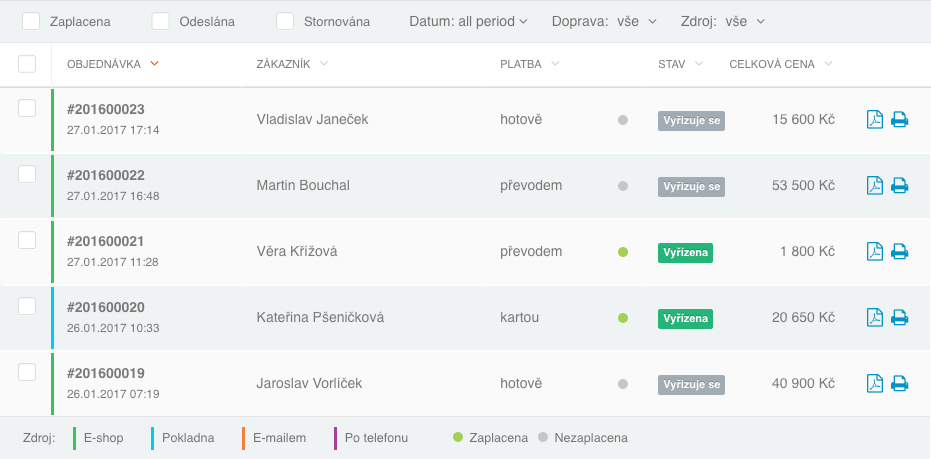Print order #201600019
This screenshot has width=931, height=459.
[899, 384]
